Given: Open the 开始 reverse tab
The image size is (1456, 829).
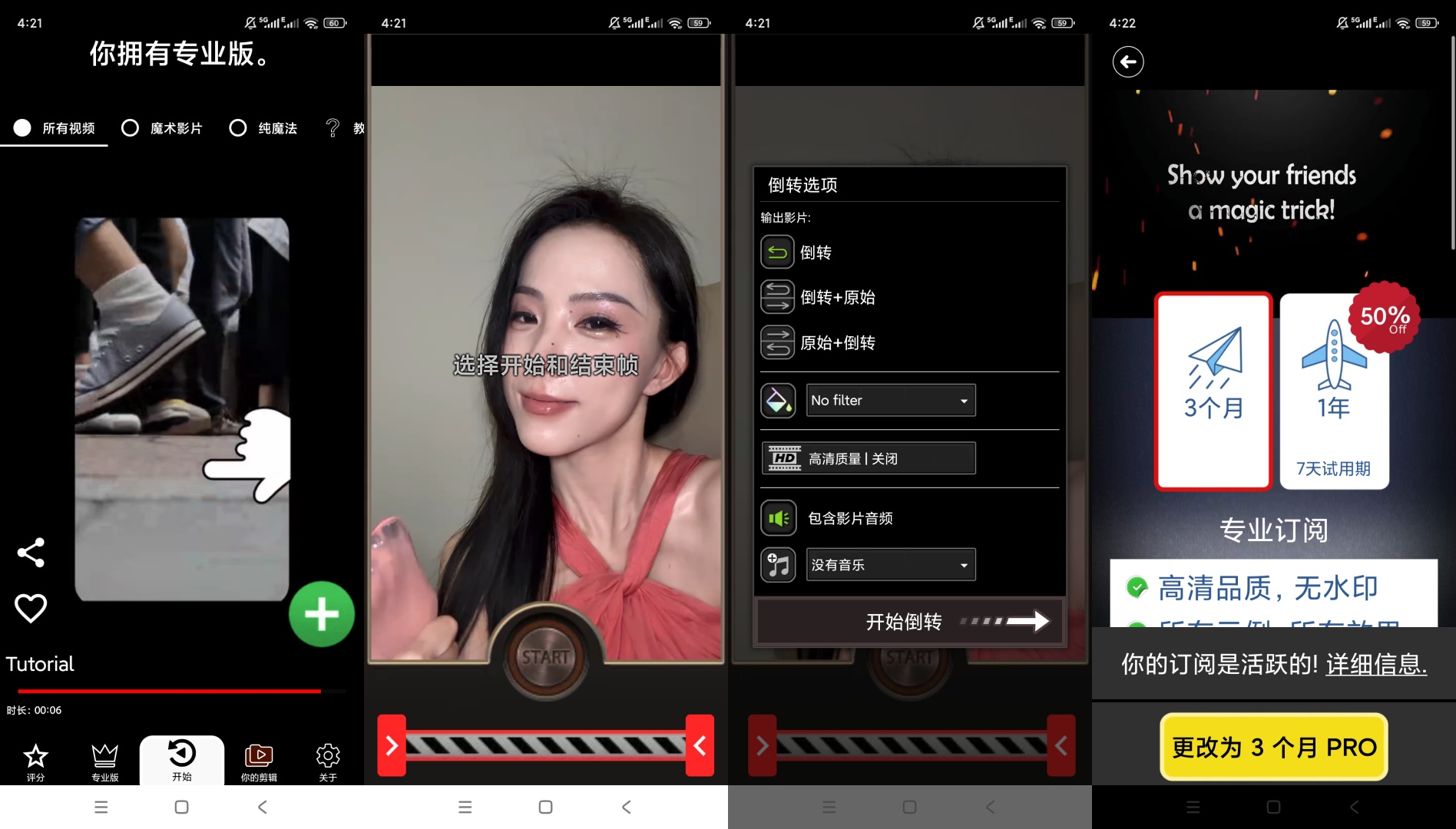Looking at the screenshot, I should [x=182, y=760].
